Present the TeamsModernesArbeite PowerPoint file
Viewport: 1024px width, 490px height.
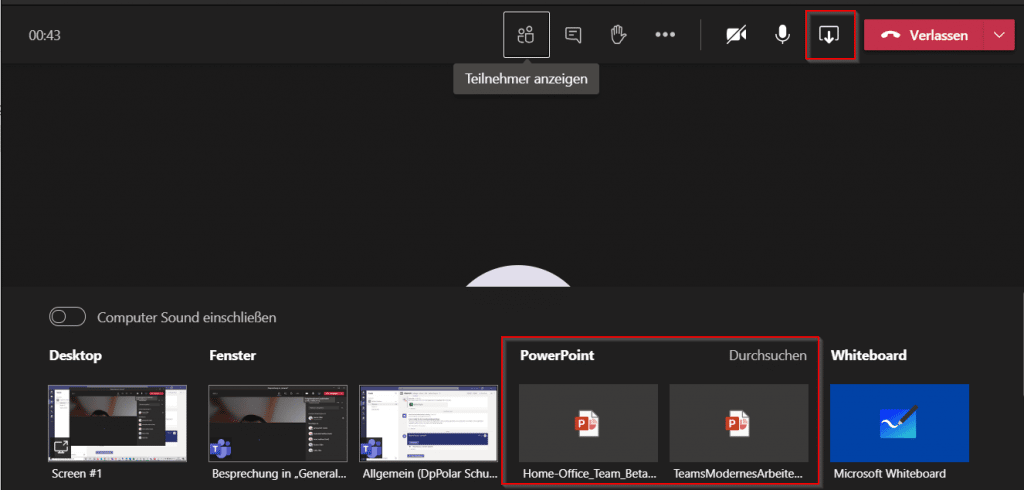click(739, 423)
